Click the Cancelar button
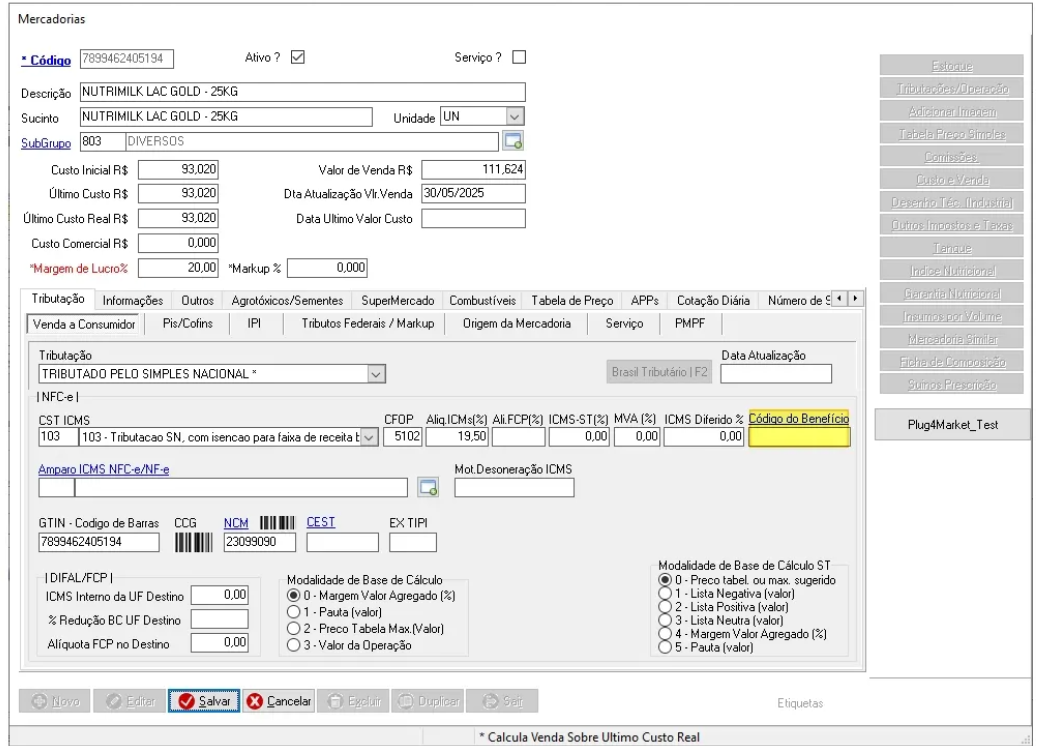 tap(279, 701)
